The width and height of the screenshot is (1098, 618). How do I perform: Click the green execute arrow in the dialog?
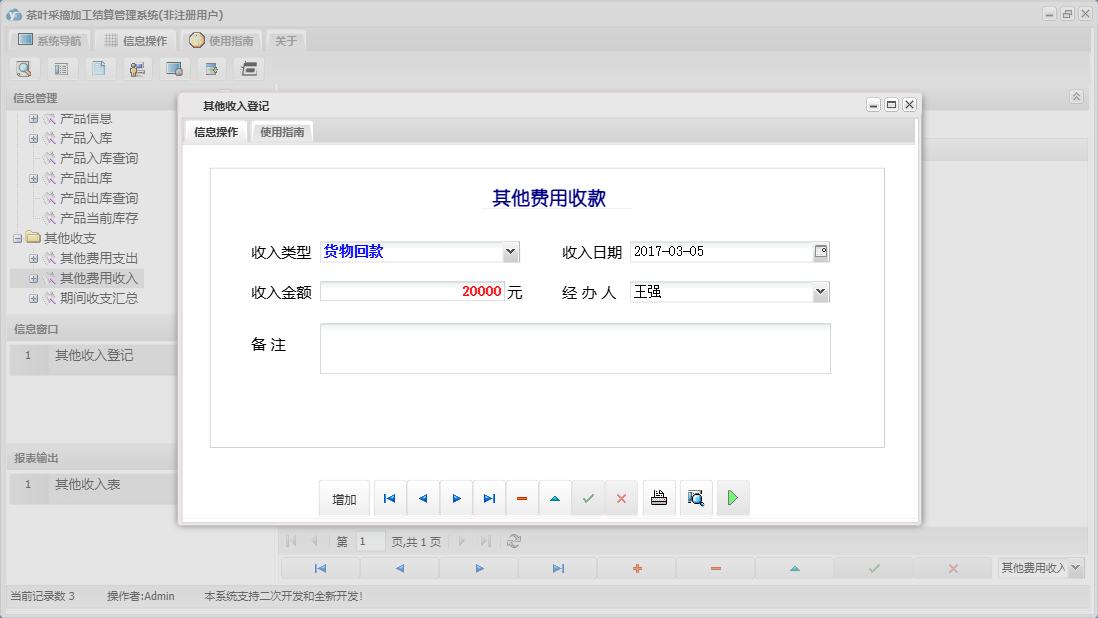pyautogui.click(x=733, y=497)
